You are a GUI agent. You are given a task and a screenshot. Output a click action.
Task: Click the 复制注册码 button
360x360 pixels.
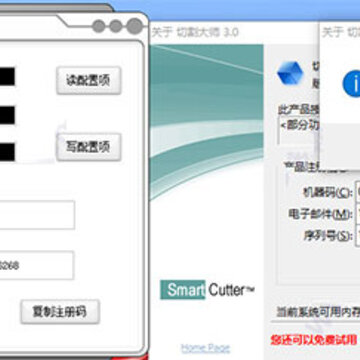(60, 312)
